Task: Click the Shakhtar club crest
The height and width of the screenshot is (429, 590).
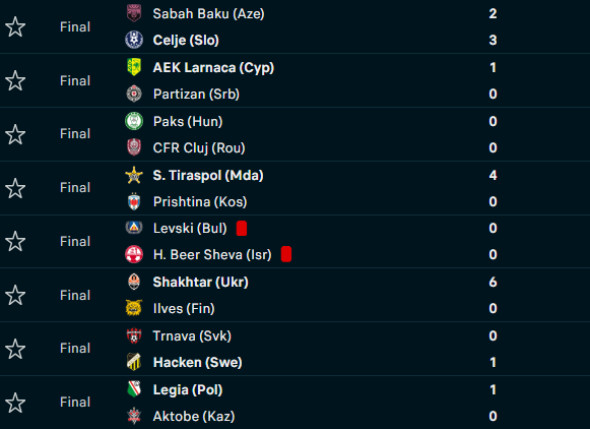Action: pos(134,281)
